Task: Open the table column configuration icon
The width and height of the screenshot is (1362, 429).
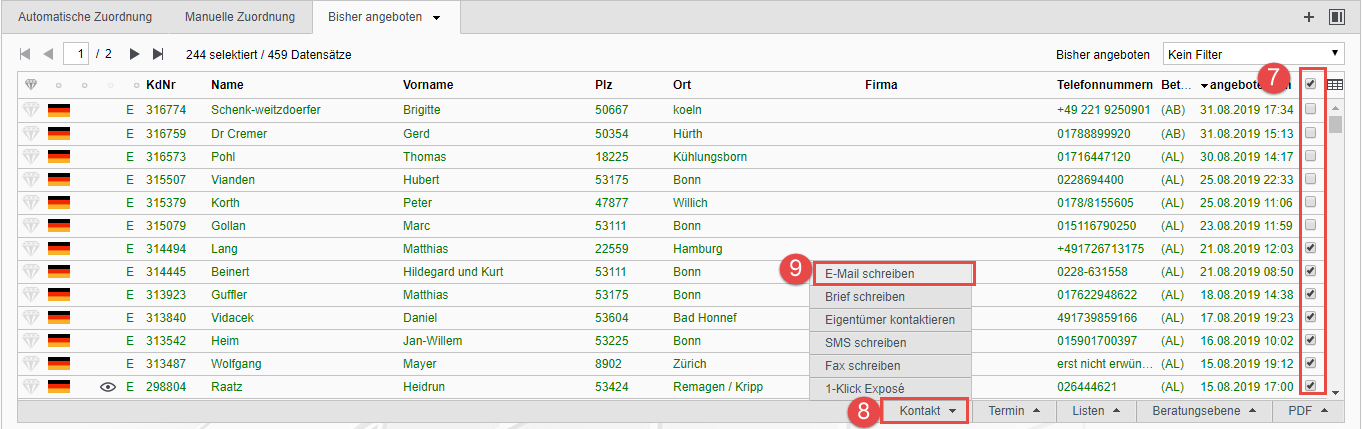Action: [1335, 85]
